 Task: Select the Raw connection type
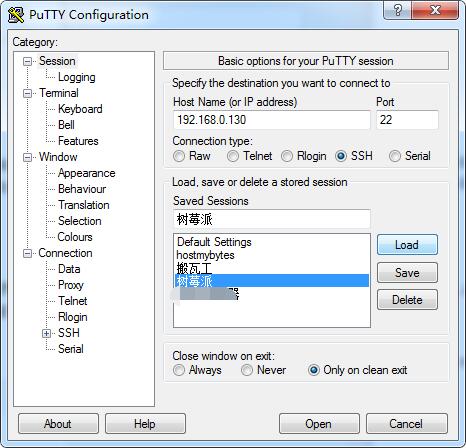click(x=179, y=156)
